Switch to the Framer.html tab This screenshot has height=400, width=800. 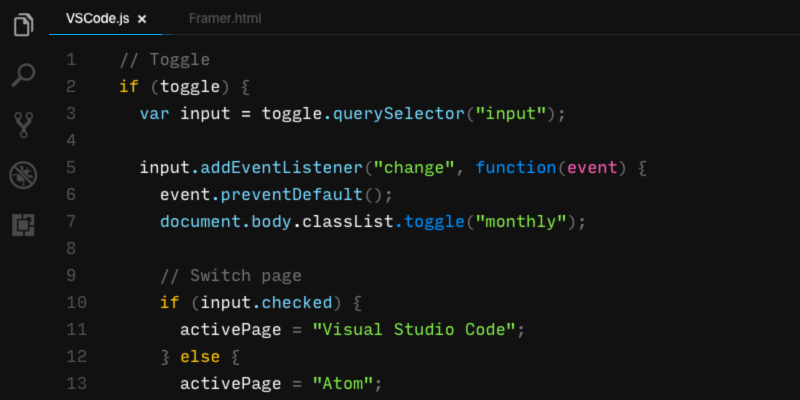(x=224, y=19)
